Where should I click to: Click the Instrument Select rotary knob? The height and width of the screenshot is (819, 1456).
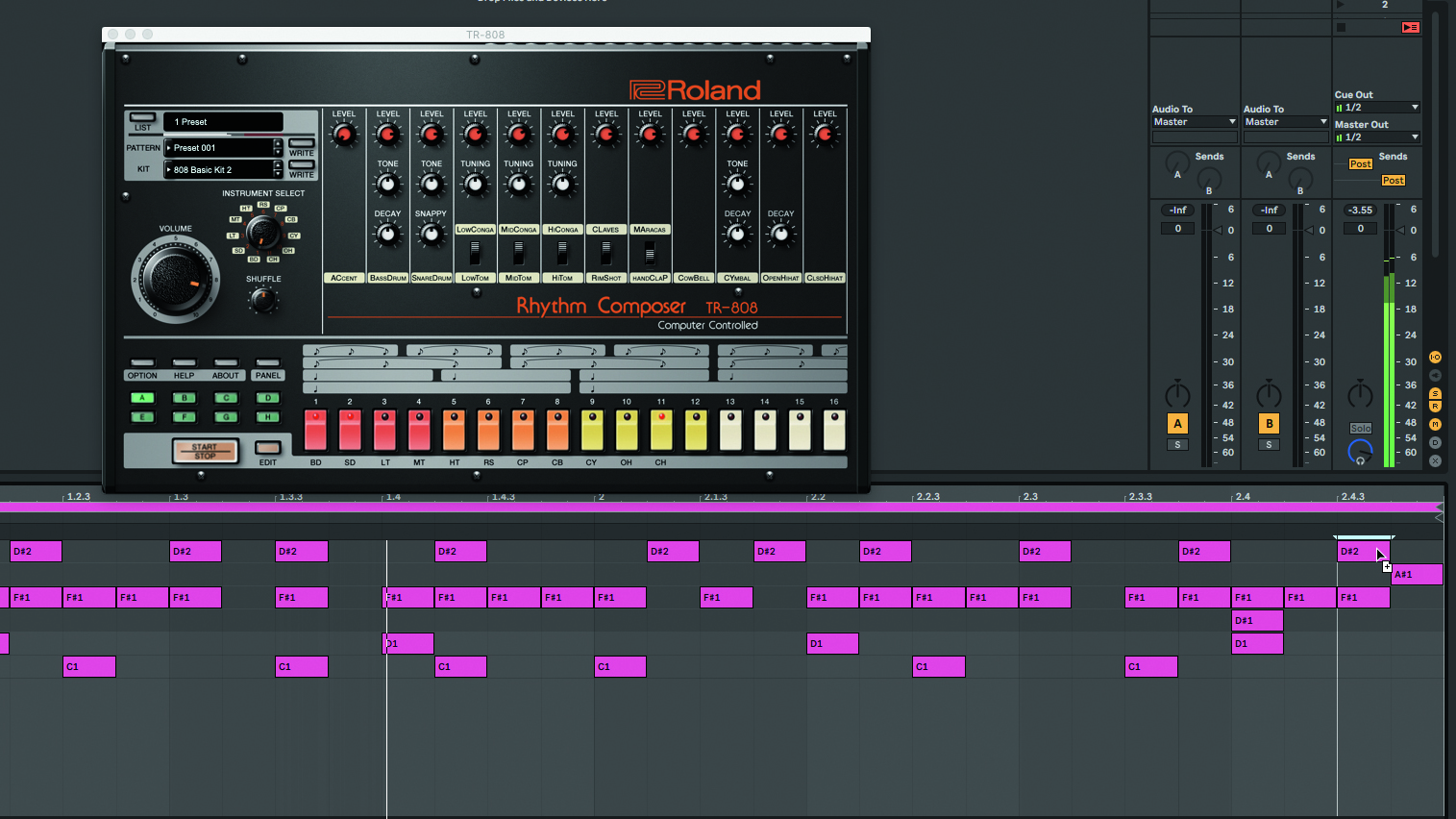[x=262, y=232]
